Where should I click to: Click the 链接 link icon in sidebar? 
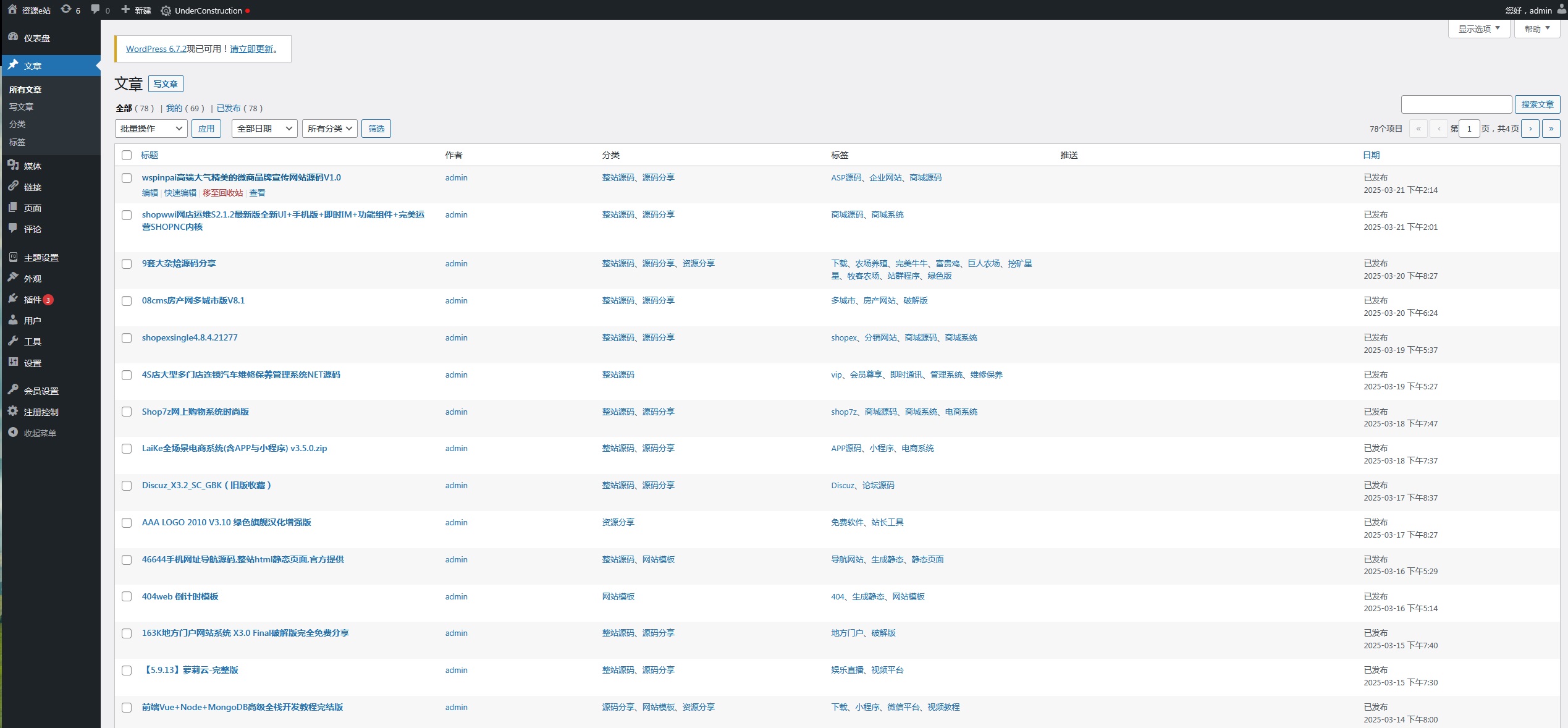pos(13,186)
